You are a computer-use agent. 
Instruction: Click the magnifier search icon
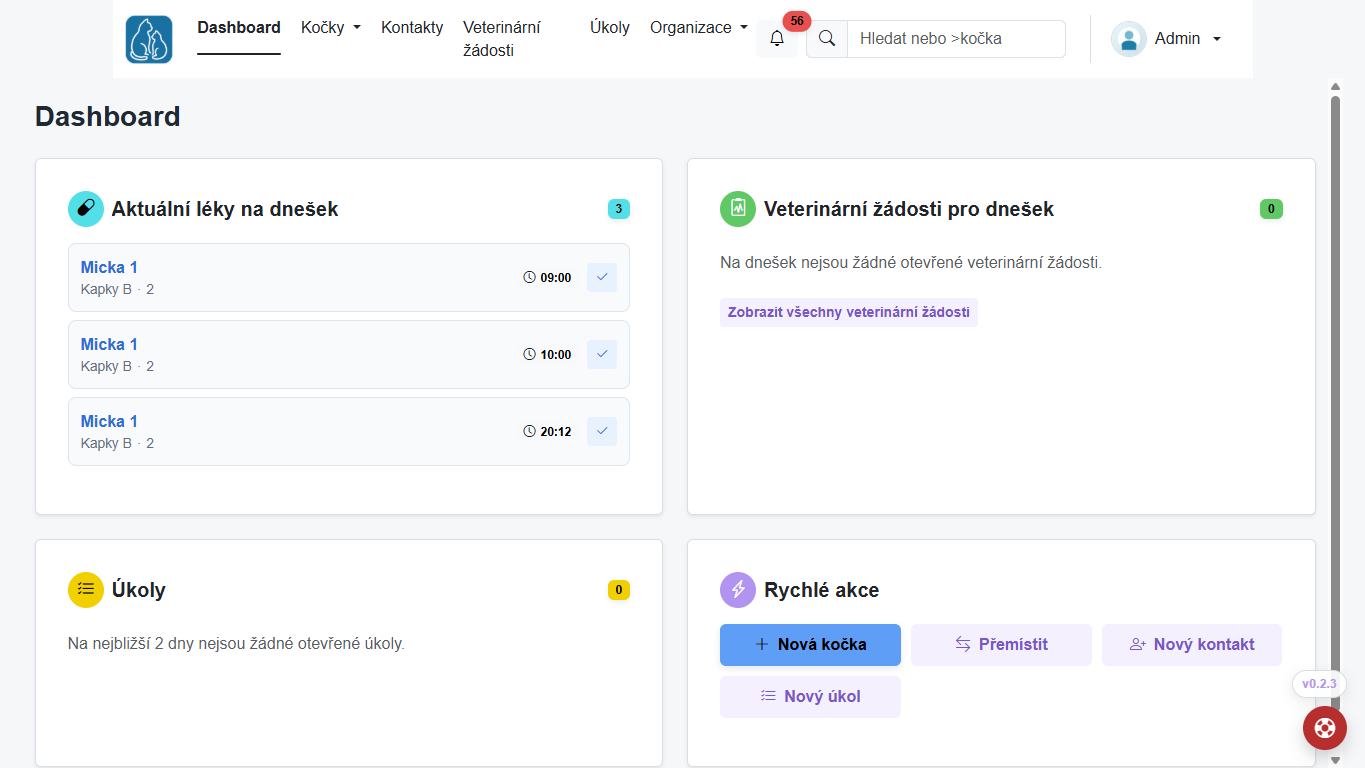click(827, 39)
